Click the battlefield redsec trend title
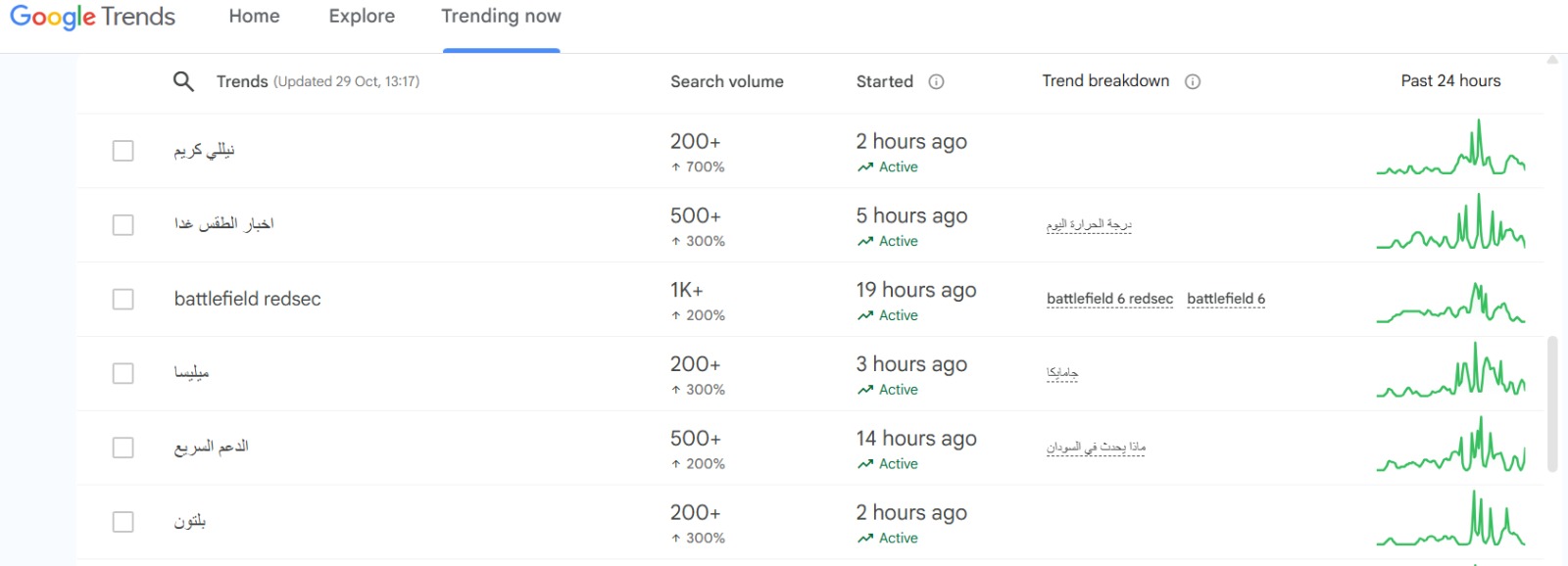Screen dimensions: 1568x566 click(247, 299)
